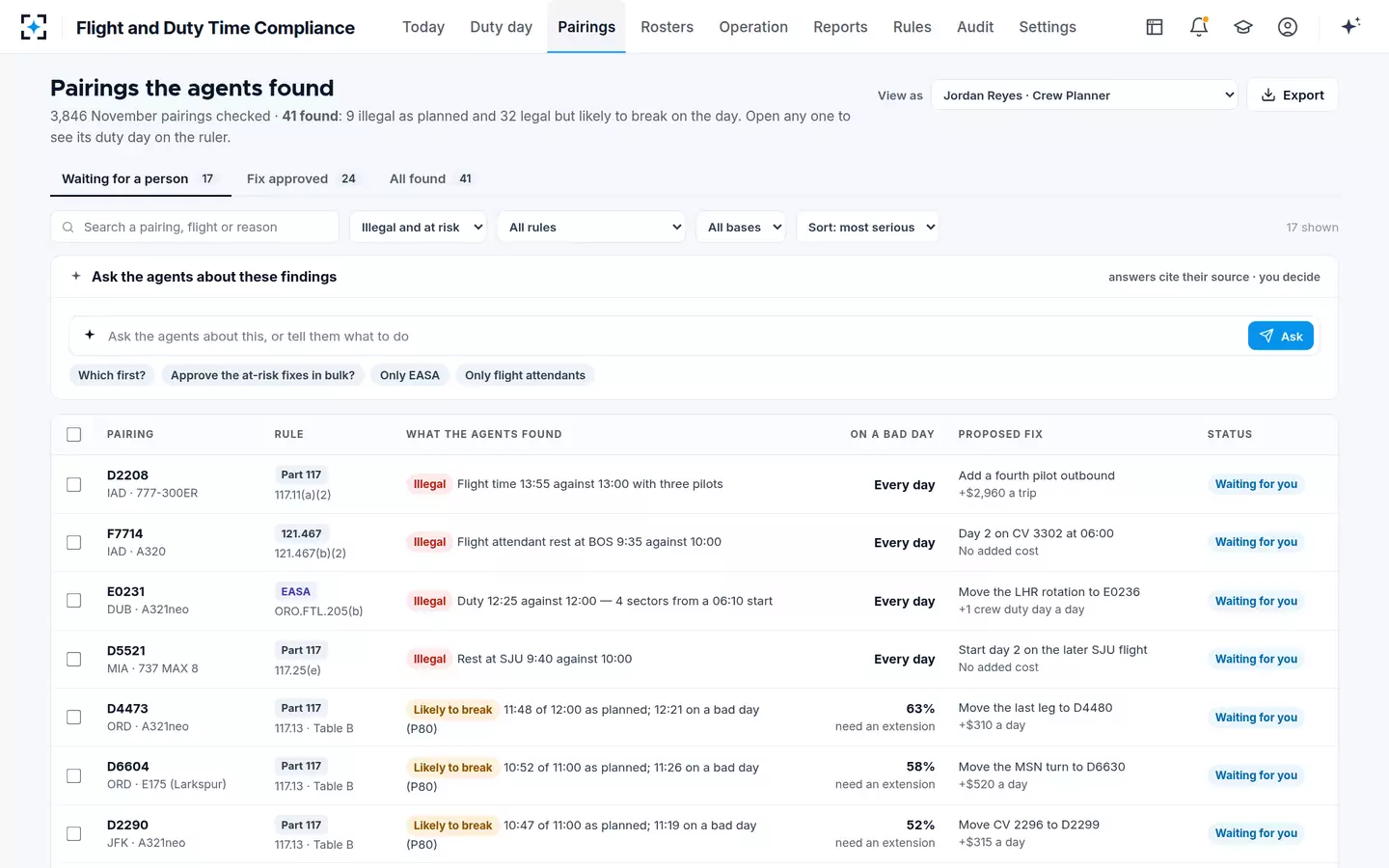Open the Sort: most serious dropdown

[x=867, y=228]
